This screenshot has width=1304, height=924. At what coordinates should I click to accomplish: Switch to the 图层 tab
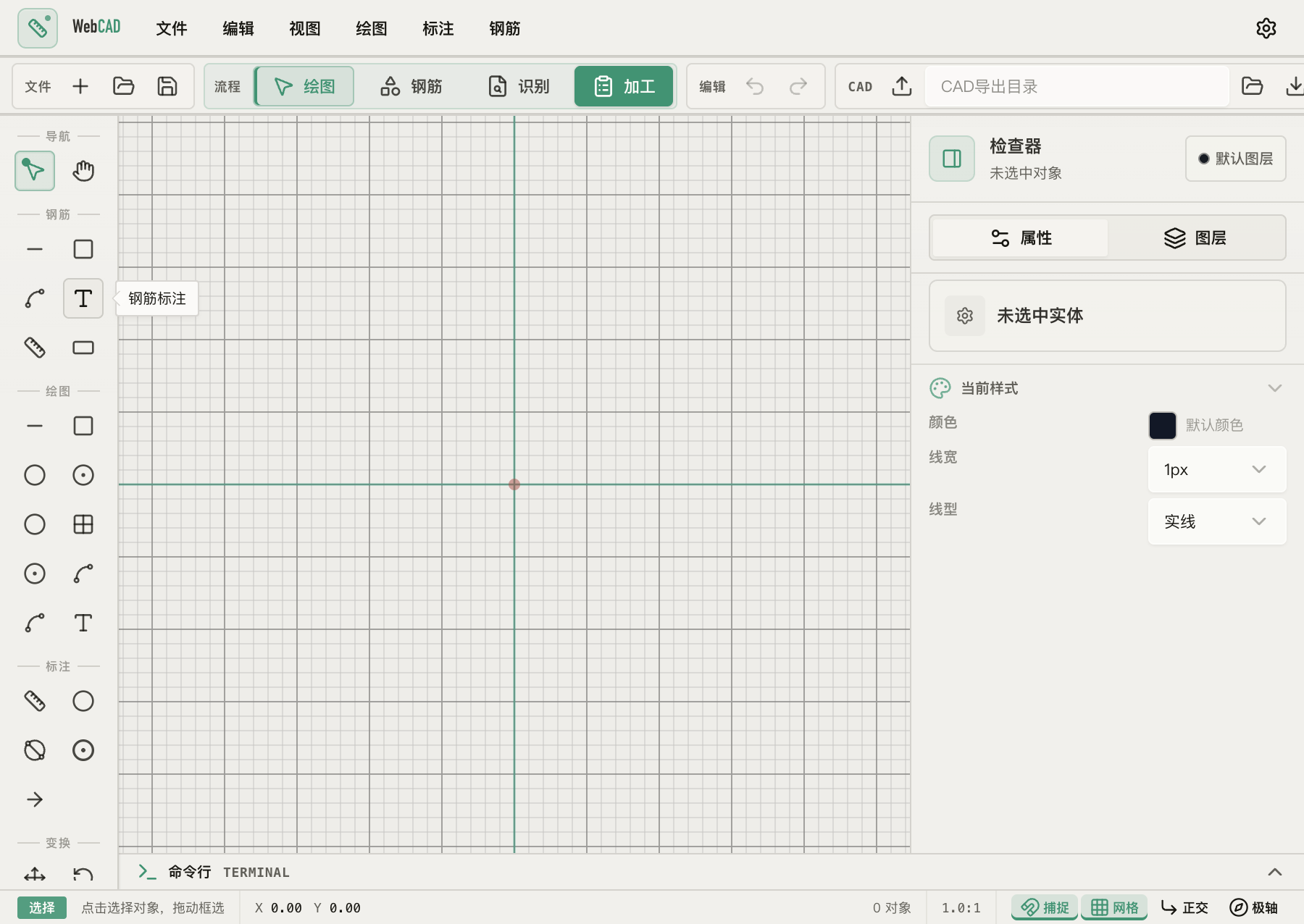pyautogui.click(x=1195, y=238)
